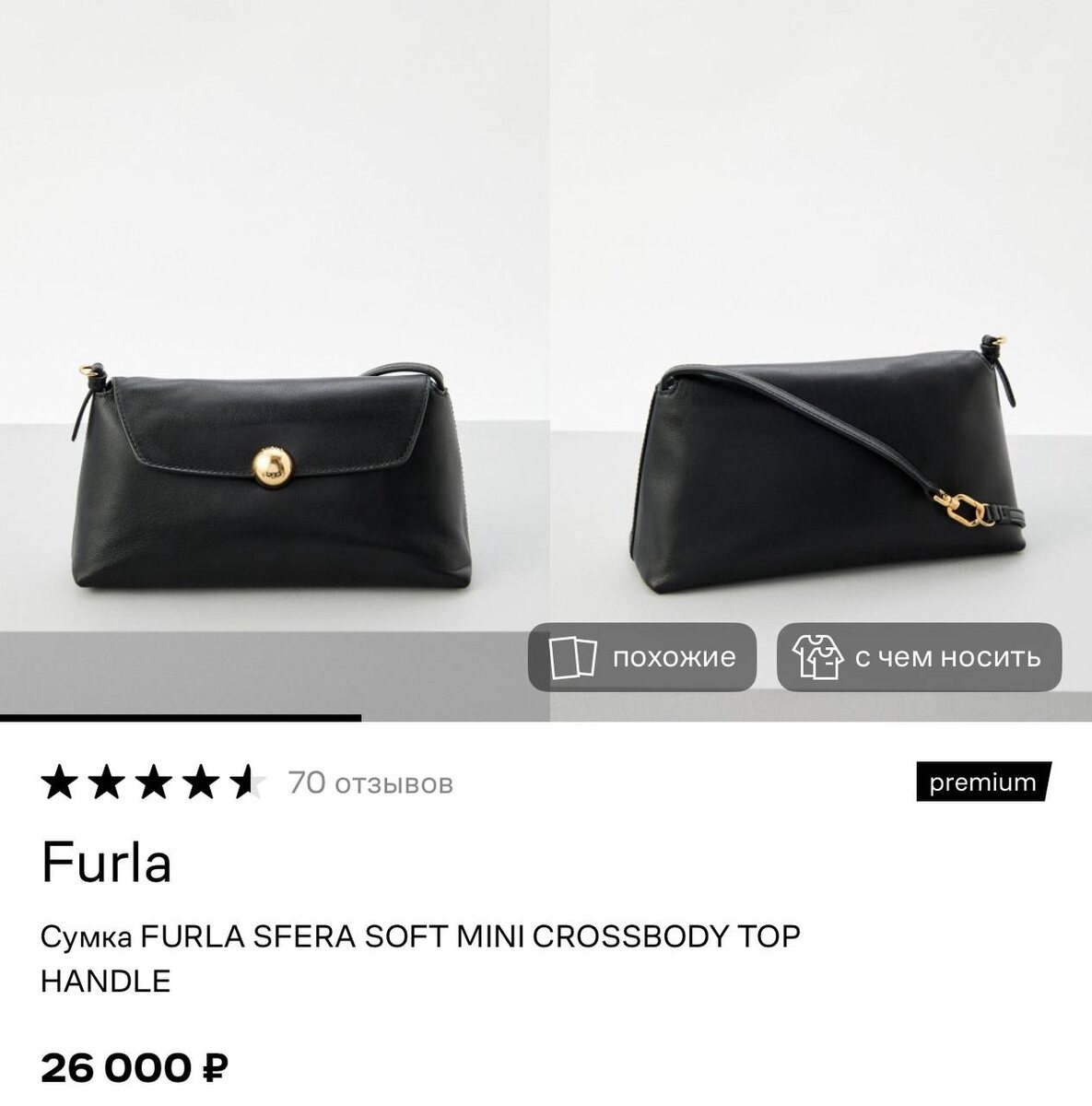
Task: Click the black gallery progress bar
Action: [181, 718]
